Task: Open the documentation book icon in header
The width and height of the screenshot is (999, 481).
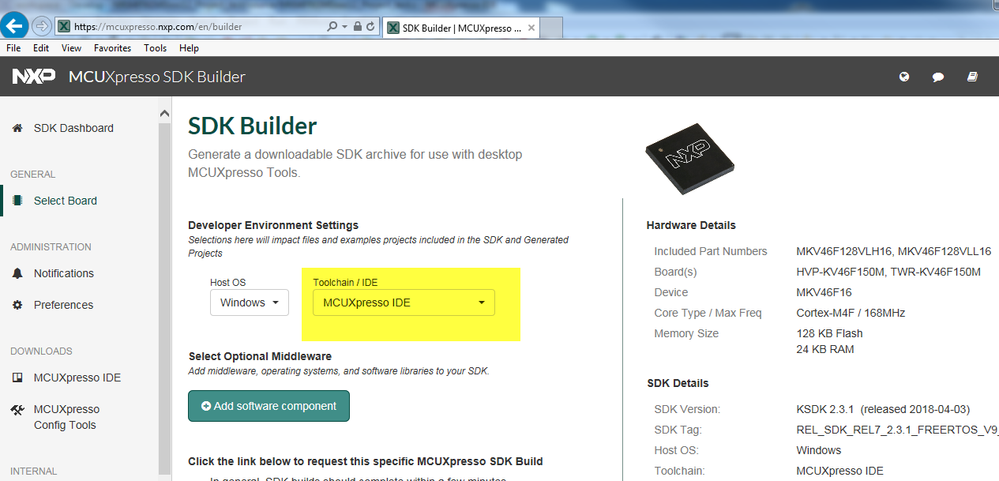Action: [x=972, y=77]
